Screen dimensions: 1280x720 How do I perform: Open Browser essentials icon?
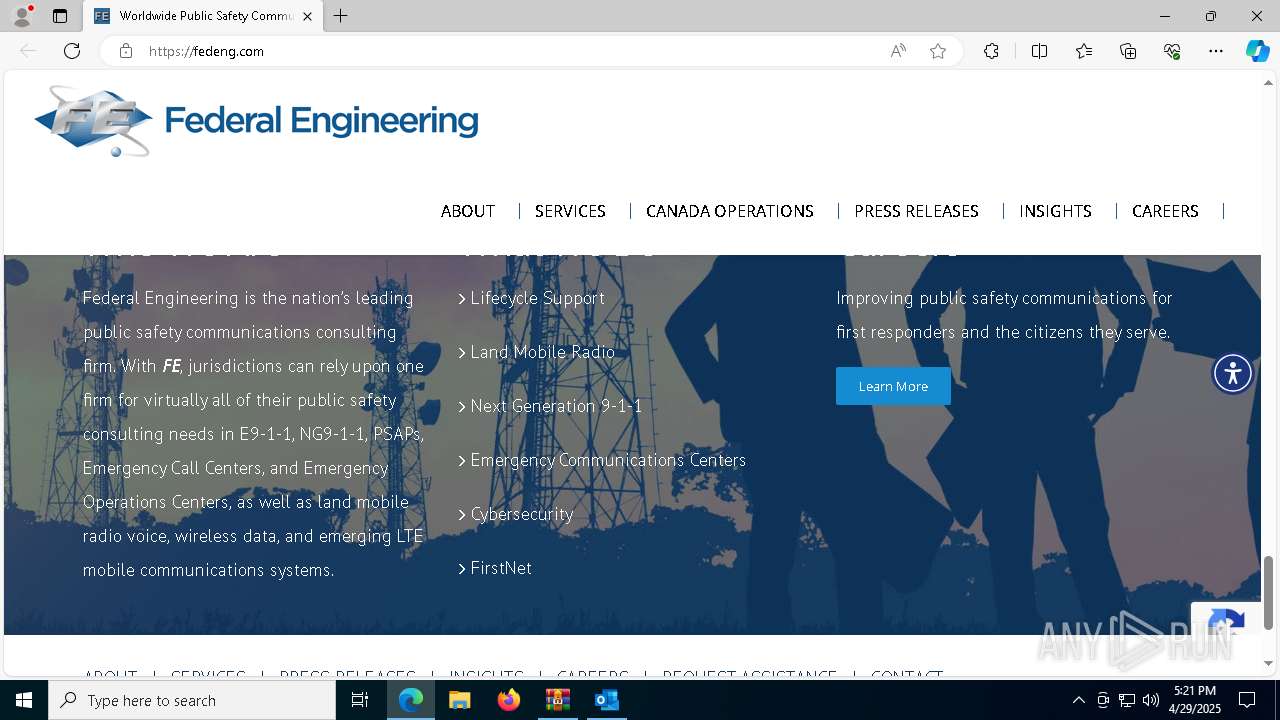coord(1172,51)
